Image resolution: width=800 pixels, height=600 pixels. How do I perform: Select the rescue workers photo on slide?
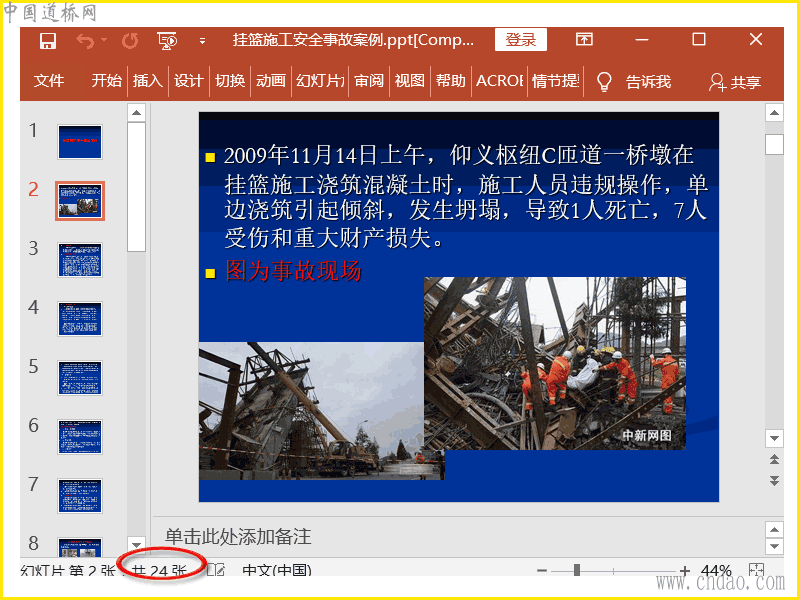[x=555, y=363]
